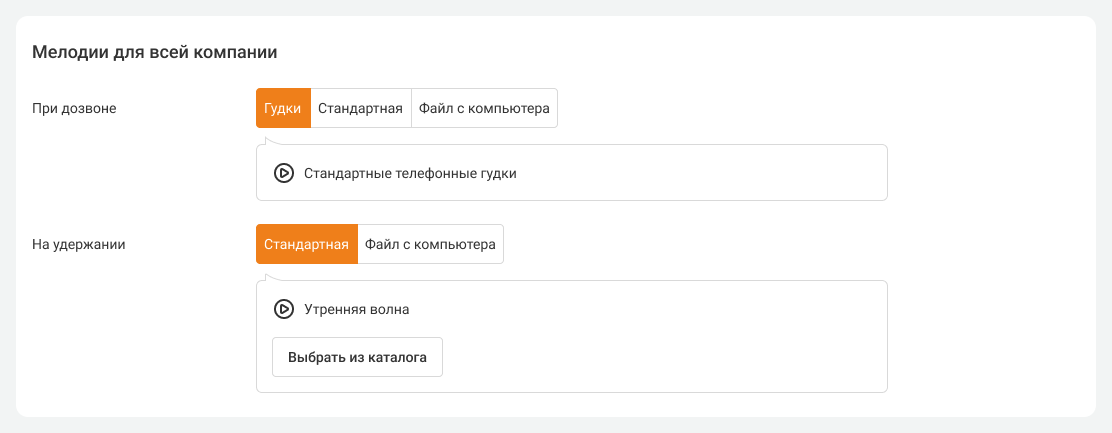Click play icon beside Стандартные телефонные гудки
The width and height of the screenshot is (1112, 433).
(x=283, y=173)
